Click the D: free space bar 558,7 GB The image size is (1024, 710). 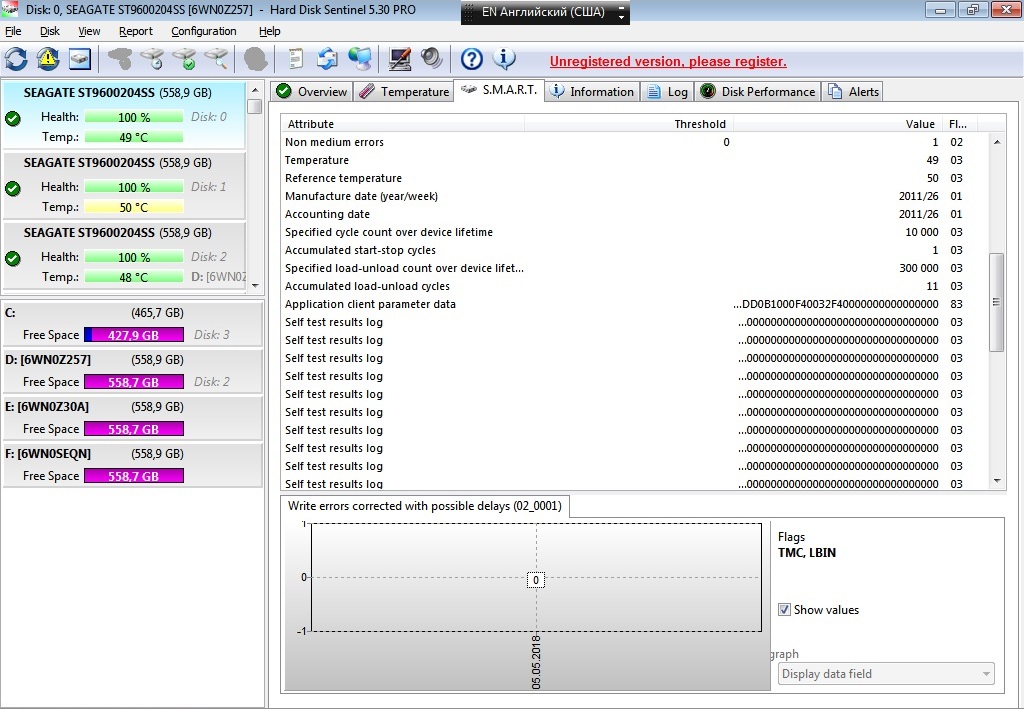click(134, 382)
